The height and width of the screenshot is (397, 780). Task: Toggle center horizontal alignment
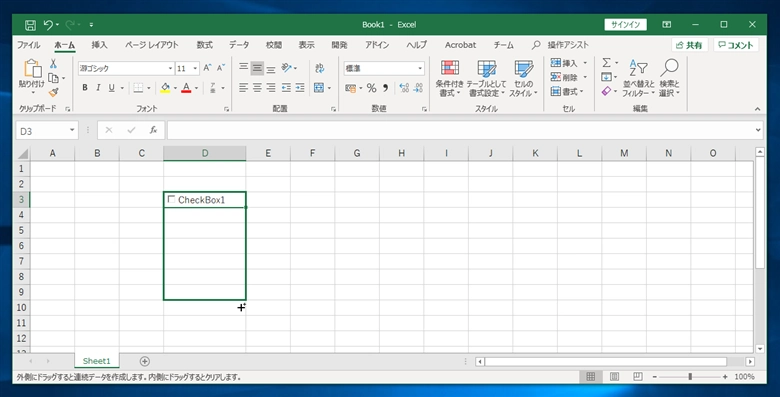(x=257, y=88)
